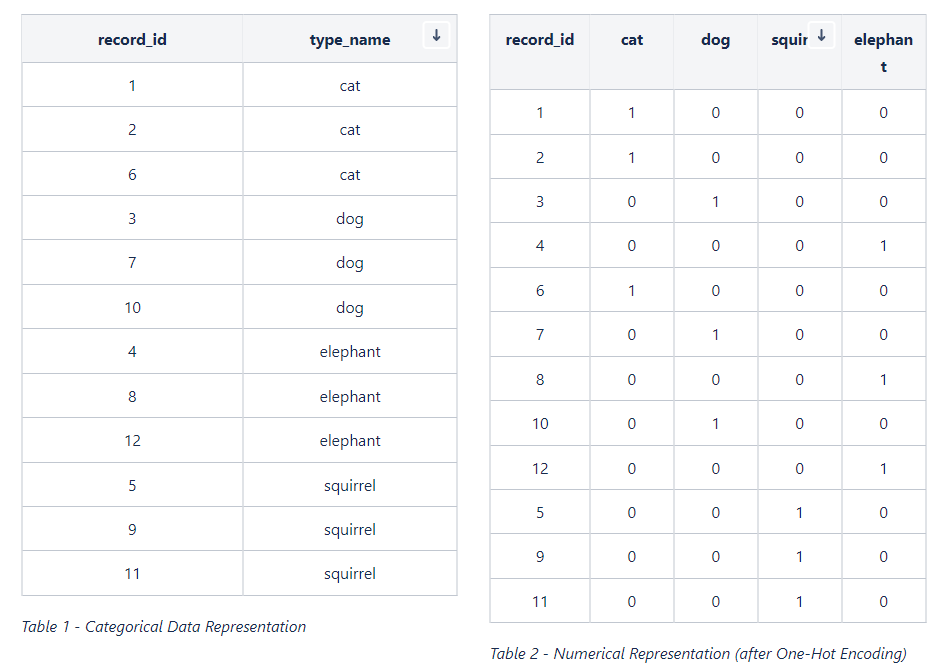Click sort arrow icon on type_name column

pyautogui.click(x=436, y=35)
